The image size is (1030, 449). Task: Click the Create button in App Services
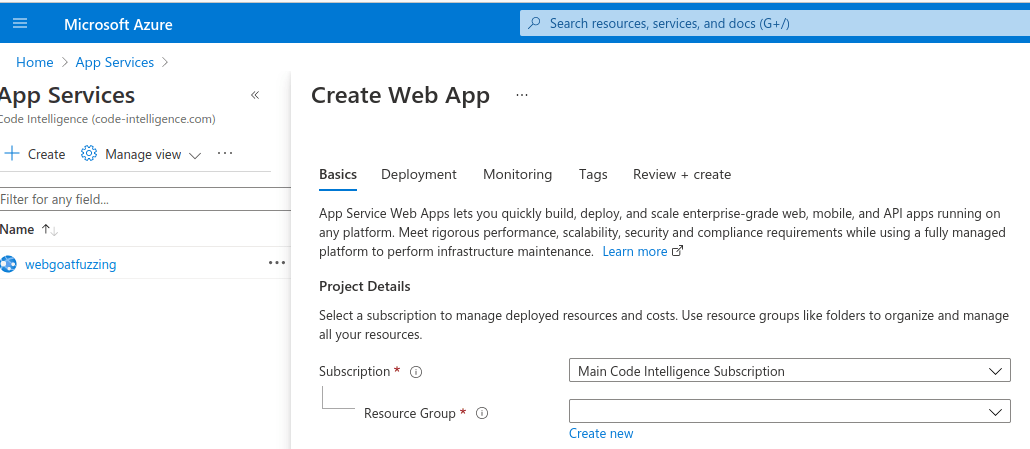pyautogui.click(x=35, y=154)
